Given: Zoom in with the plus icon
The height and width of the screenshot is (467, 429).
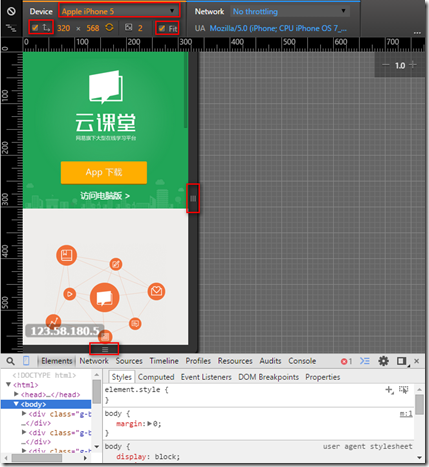Looking at the screenshot, I should pos(413,65).
